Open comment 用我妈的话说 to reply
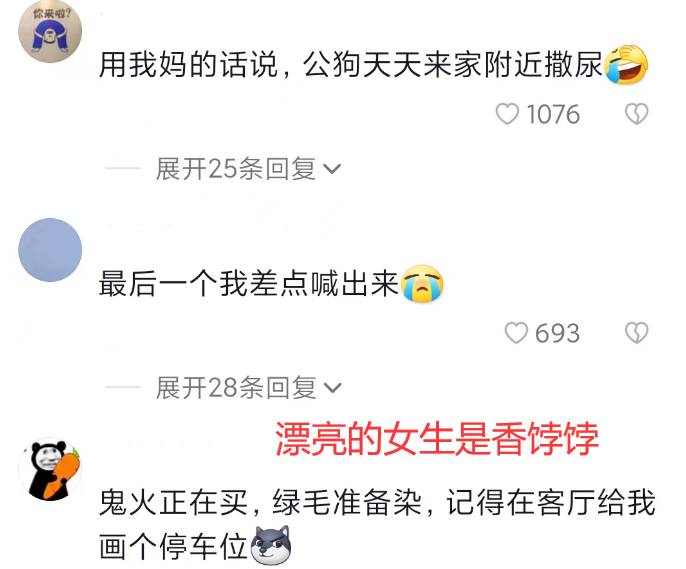The height and width of the screenshot is (569, 686). [x=351, y=64]
